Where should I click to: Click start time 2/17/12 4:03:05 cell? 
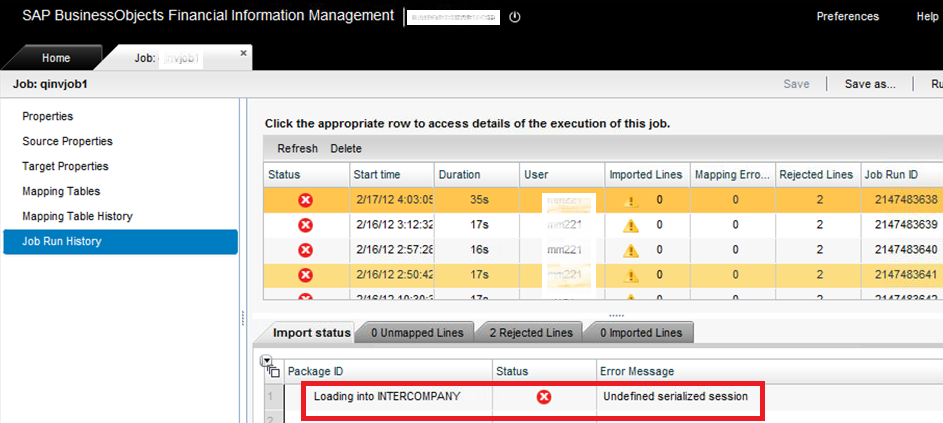pyautogui.click(x=393, y=200)
